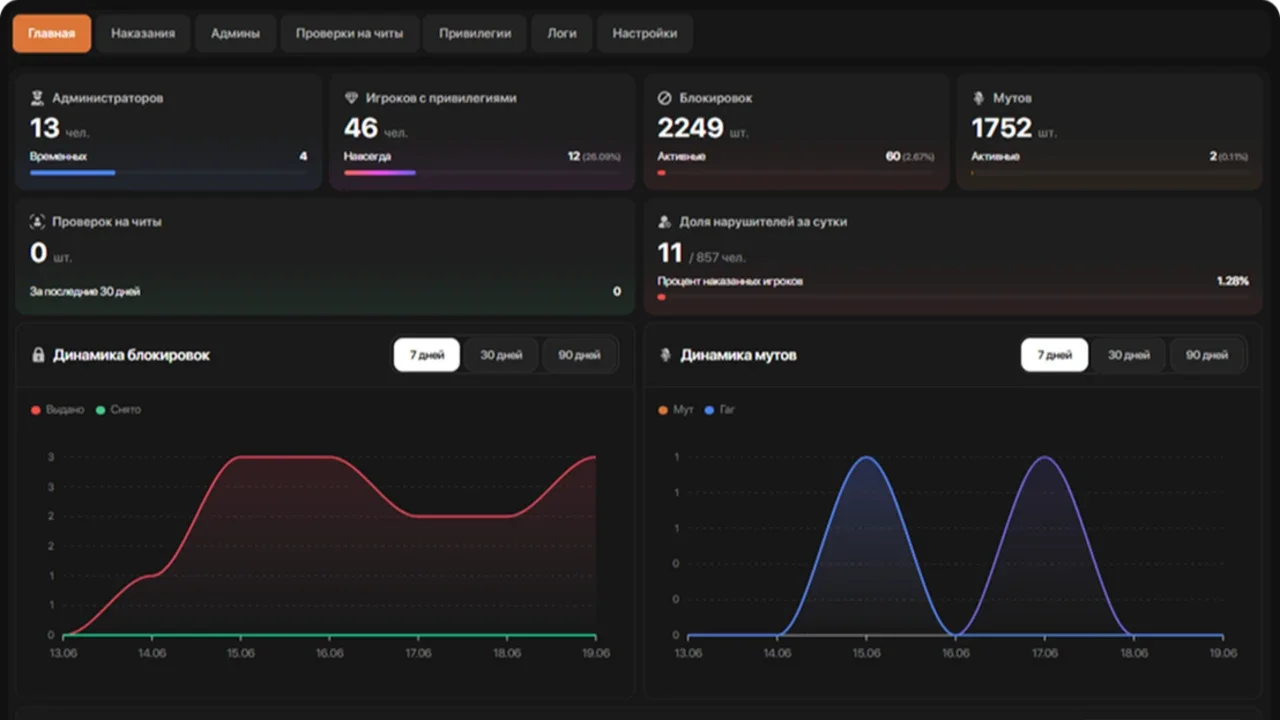Toggle the Мут legend series
This screenshot has height=720, width=1280.
676,410
